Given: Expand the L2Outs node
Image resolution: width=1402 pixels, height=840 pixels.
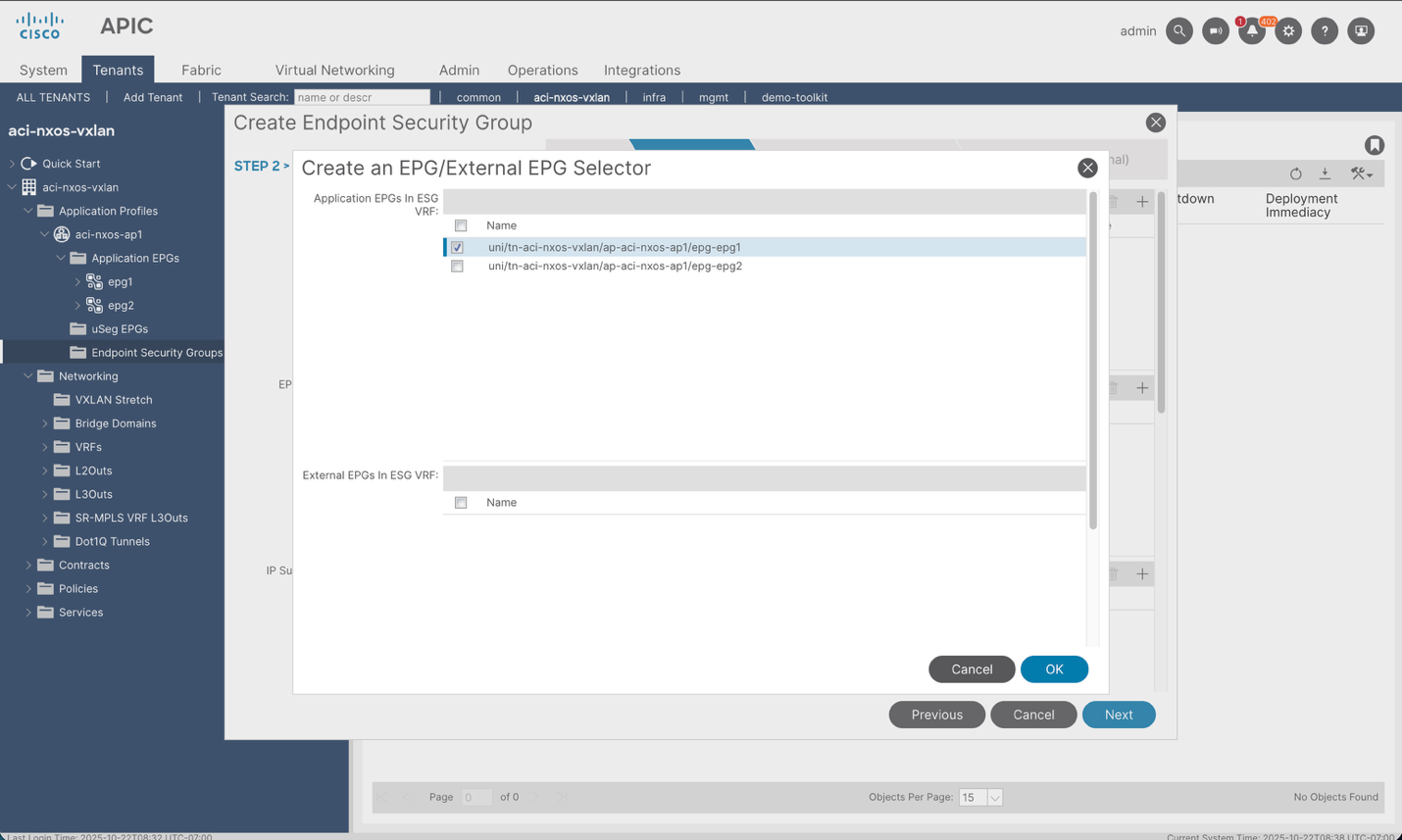Looking at the screenshot, I should point(44,470).
